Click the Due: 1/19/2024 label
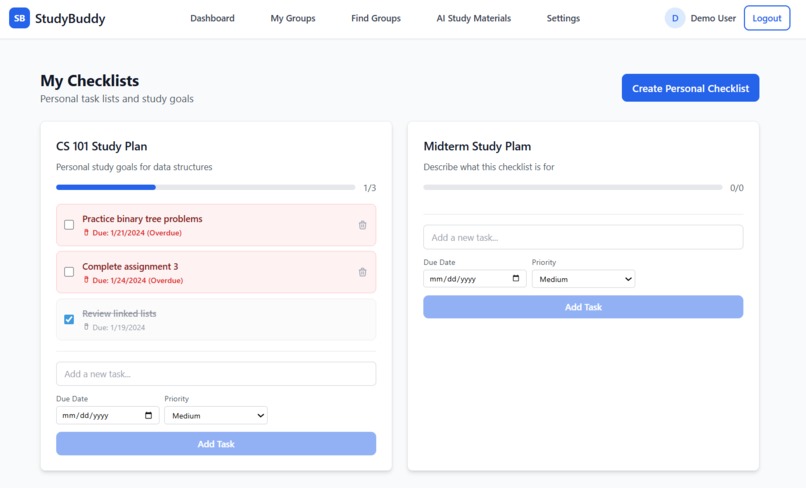Image resolution: width=806 pixels, height=488 pixels. click(119, 328)
